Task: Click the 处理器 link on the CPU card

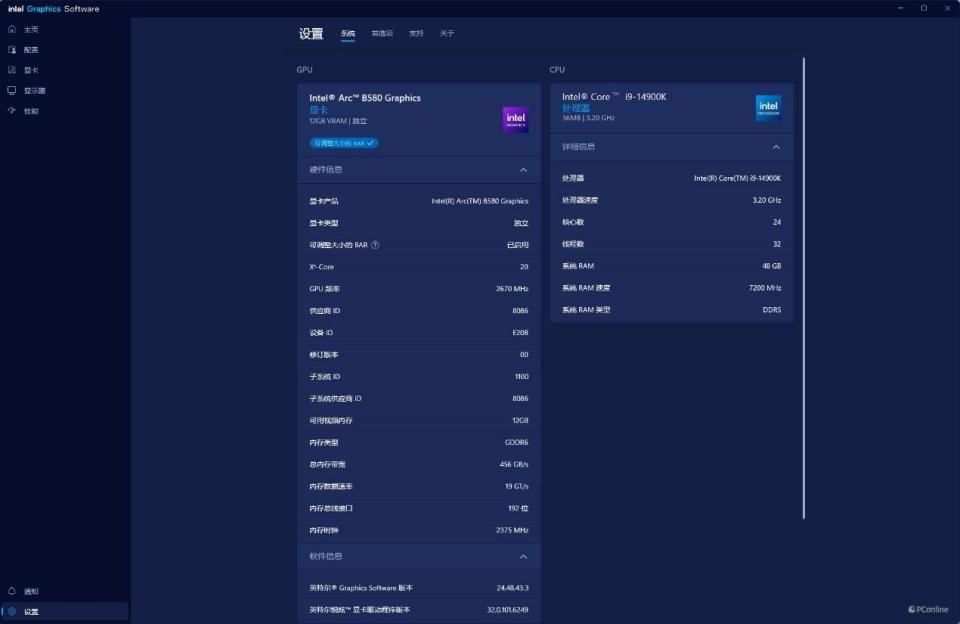Action: (x=577, y=107)
